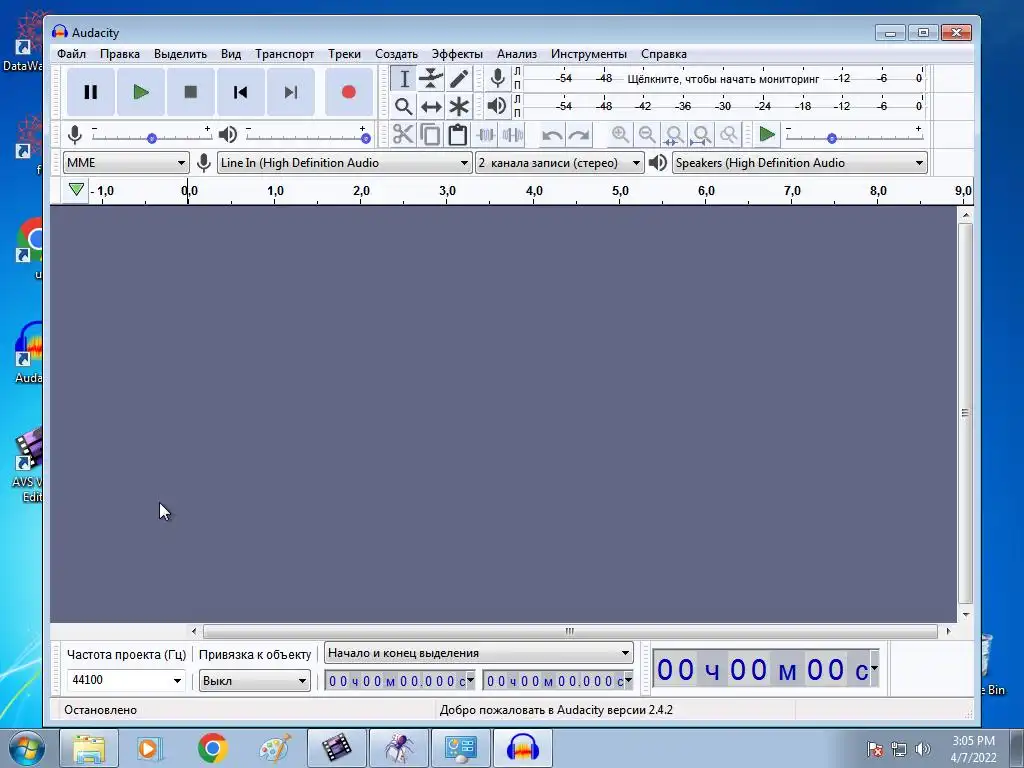This screenshot has height=768, width=1024.
Task: Click the playback meter speaker icon
Action: click(x=498, y=106)
